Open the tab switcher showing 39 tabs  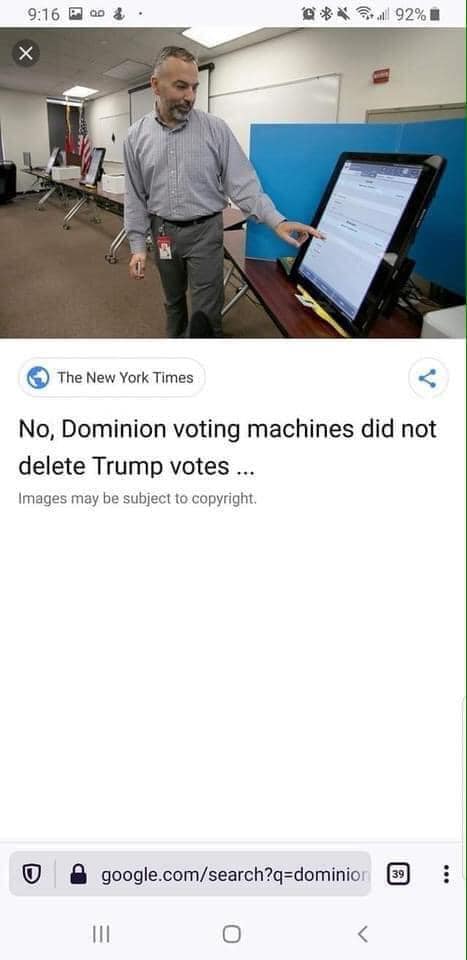tap(398, 874)
